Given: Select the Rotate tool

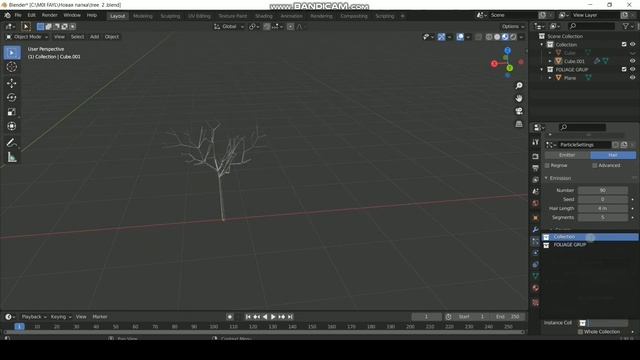Looking at the screenshot, I should (12, 97).
